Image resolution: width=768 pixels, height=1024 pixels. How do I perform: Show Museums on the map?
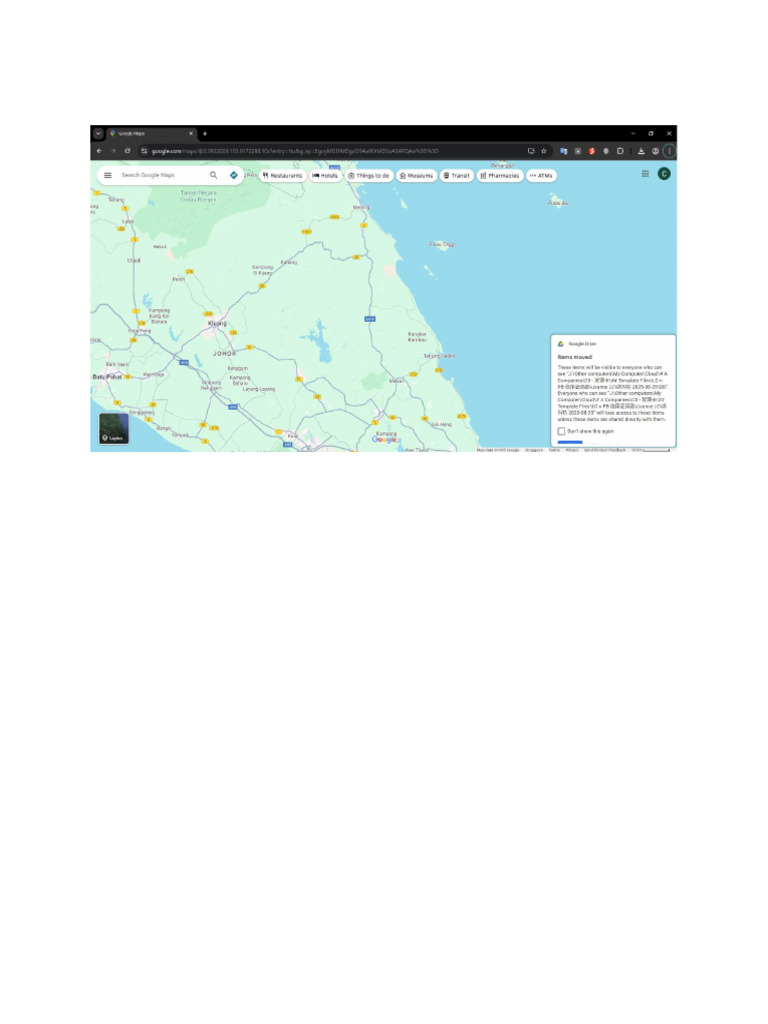tap(417, 176)
